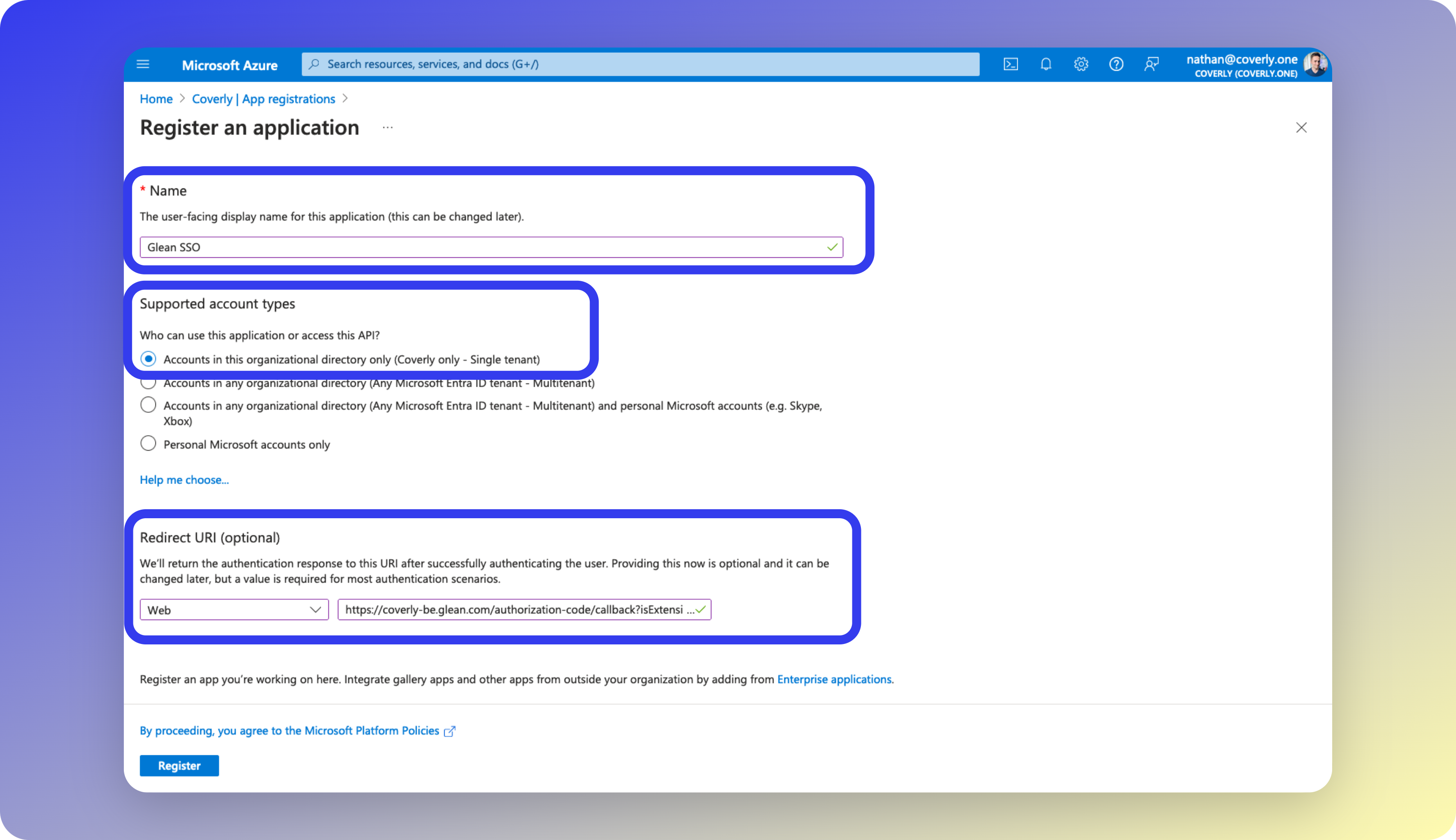
Task: Open the notifications bell
Action: [1046, 64]
